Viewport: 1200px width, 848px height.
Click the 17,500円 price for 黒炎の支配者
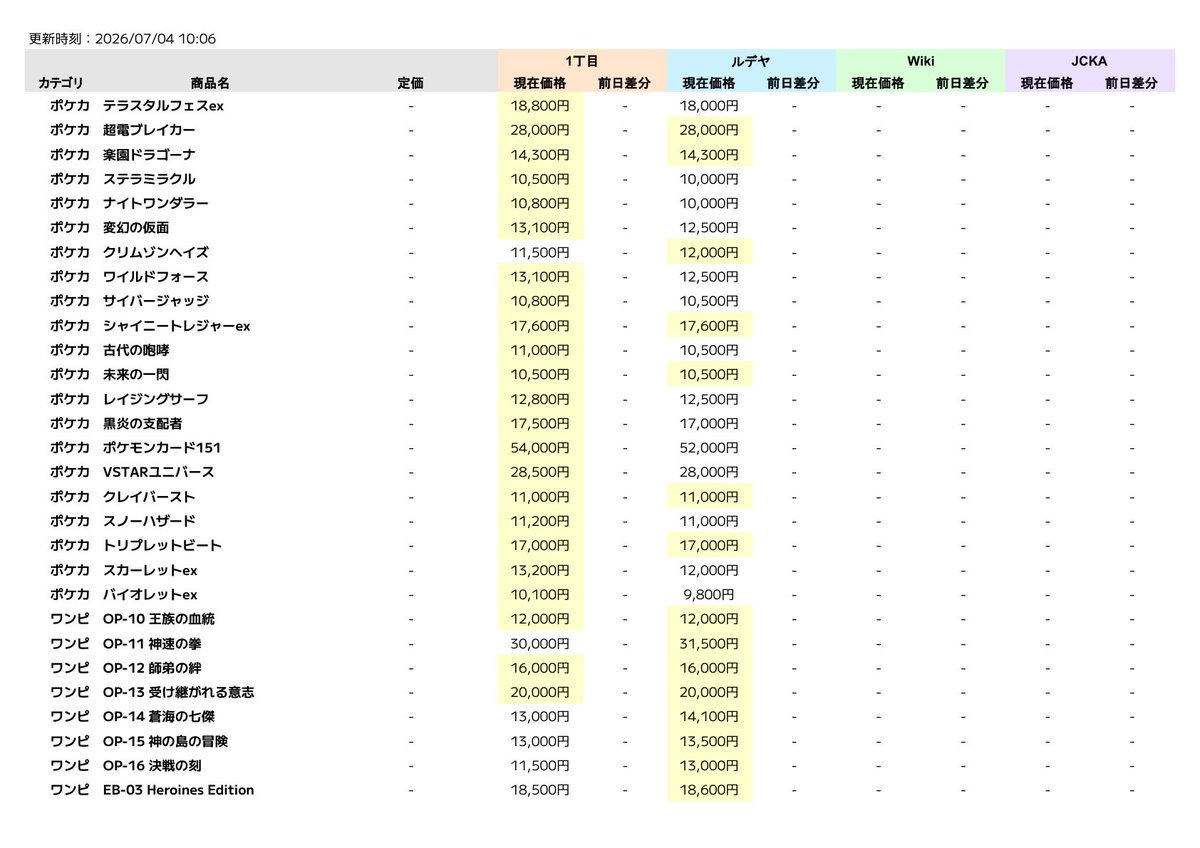tap(540, 423)
